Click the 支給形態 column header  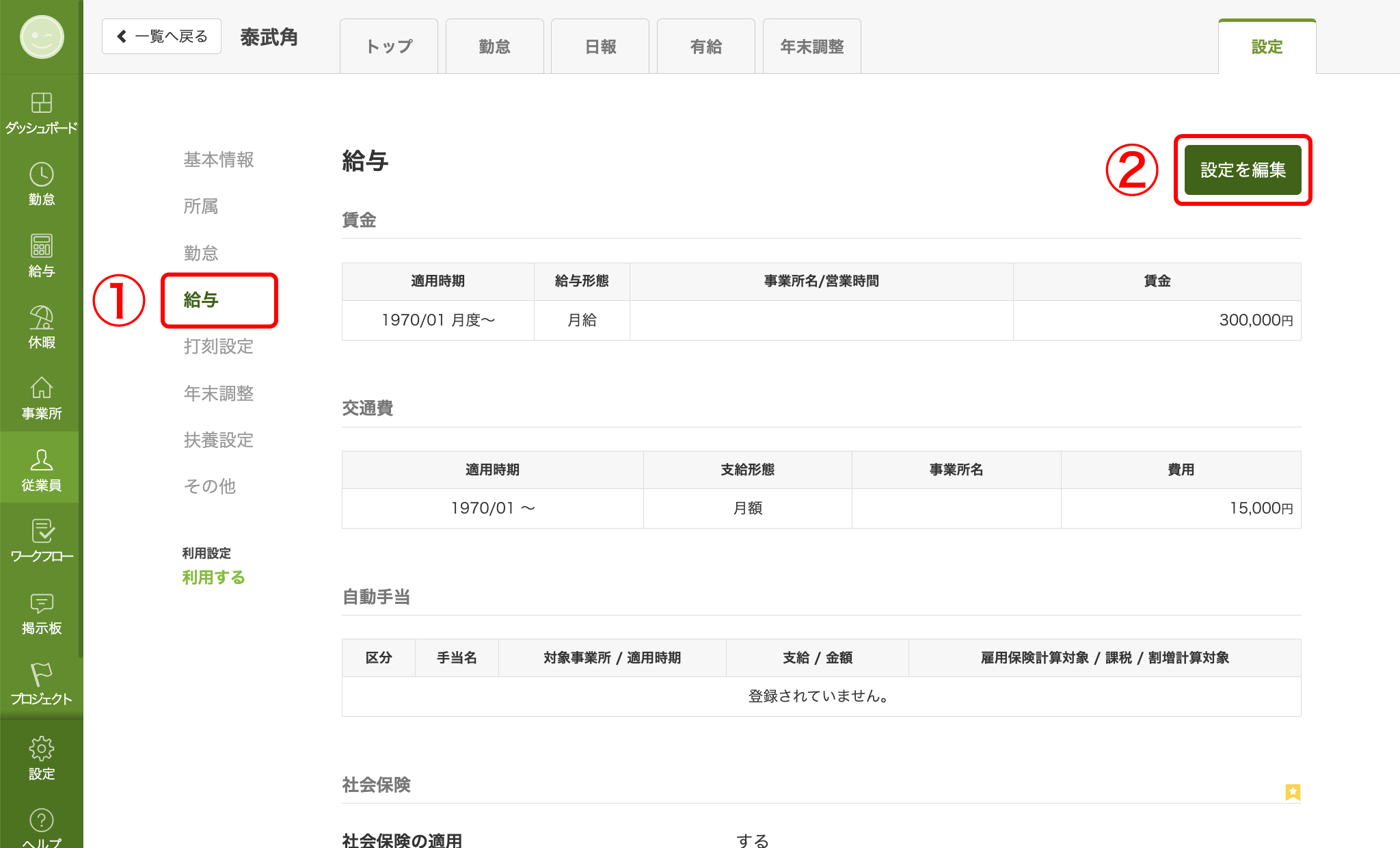(748, 470)
